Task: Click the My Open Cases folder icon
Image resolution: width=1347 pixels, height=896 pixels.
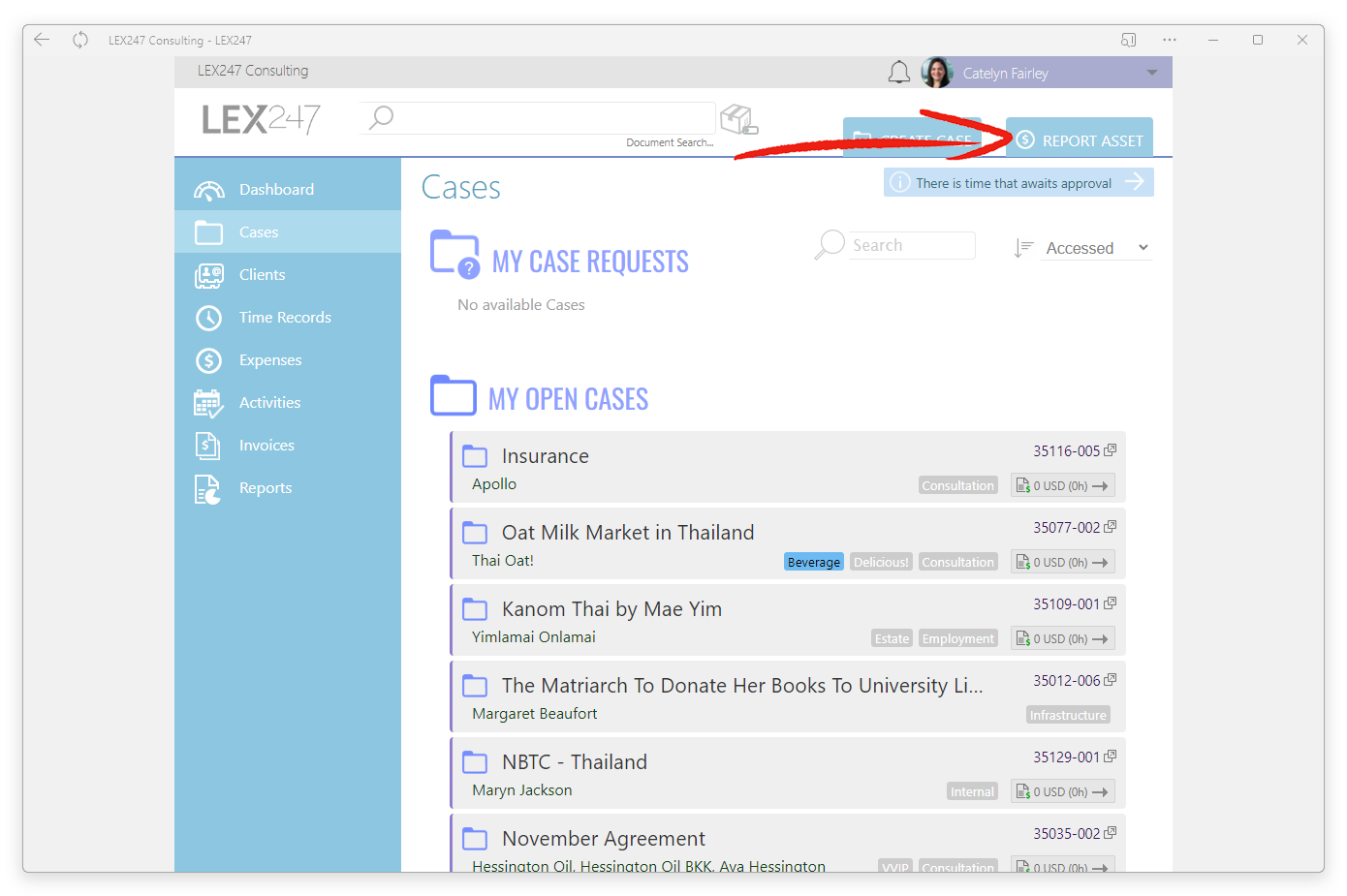Action: [x=453, y=395]
